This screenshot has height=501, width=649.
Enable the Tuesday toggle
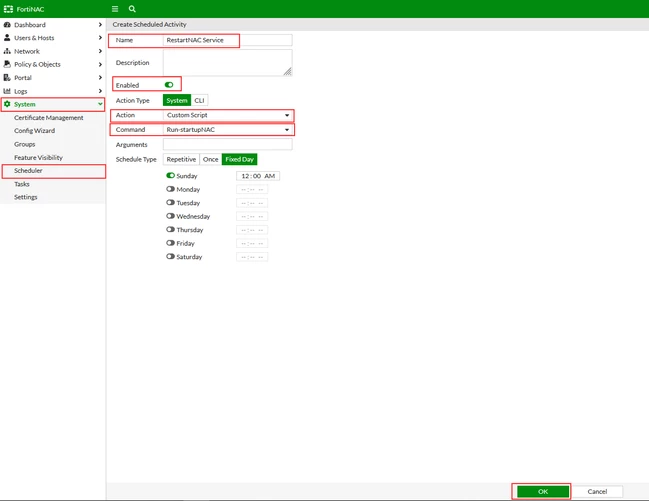[170, 202]
